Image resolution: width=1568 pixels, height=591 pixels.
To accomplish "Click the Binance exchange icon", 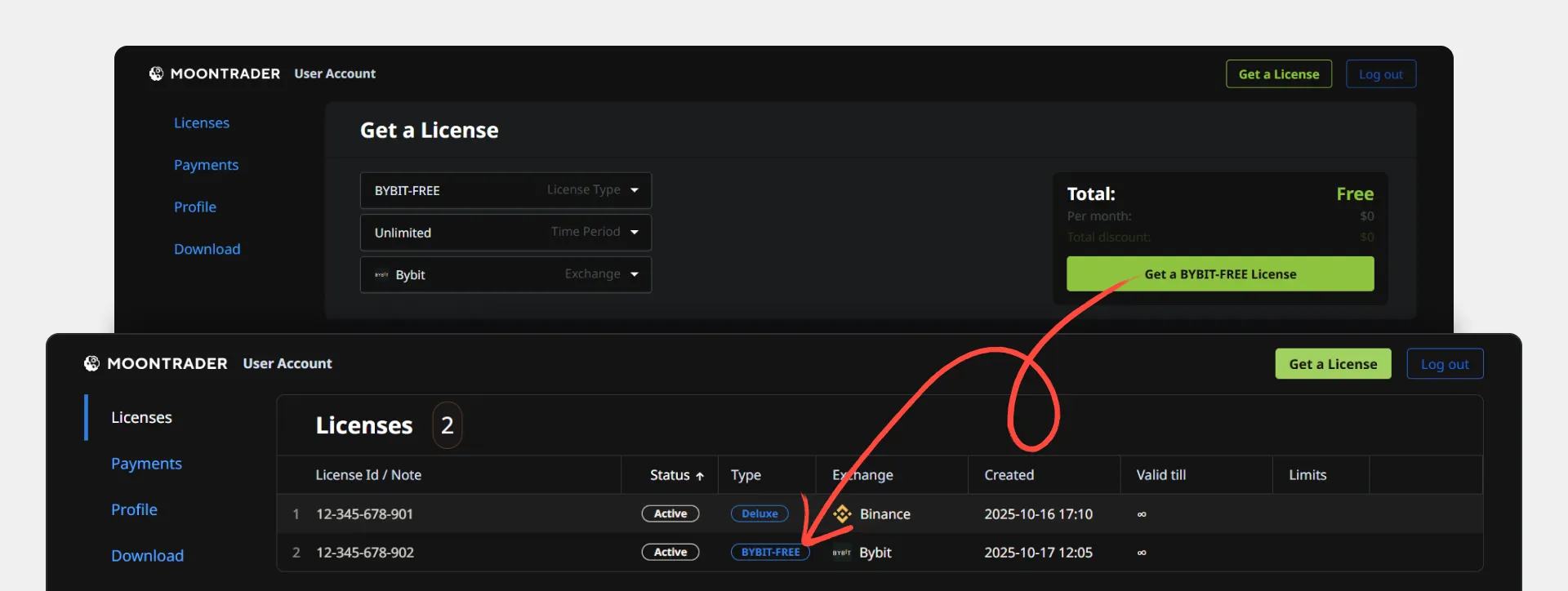I will [x=842, y=514].
